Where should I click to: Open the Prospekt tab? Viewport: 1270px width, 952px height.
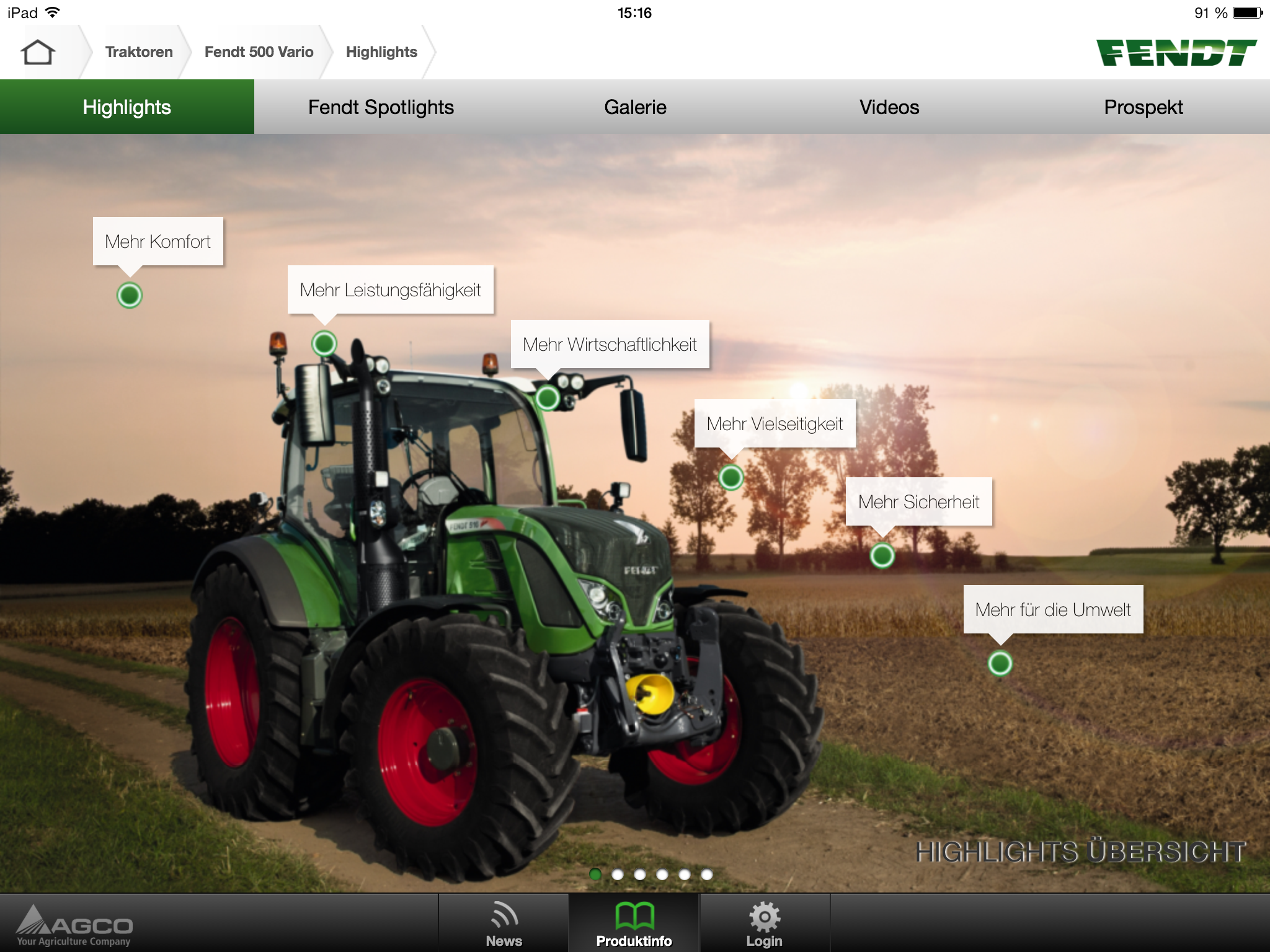pyautogui.click(x=1143, y=107)
